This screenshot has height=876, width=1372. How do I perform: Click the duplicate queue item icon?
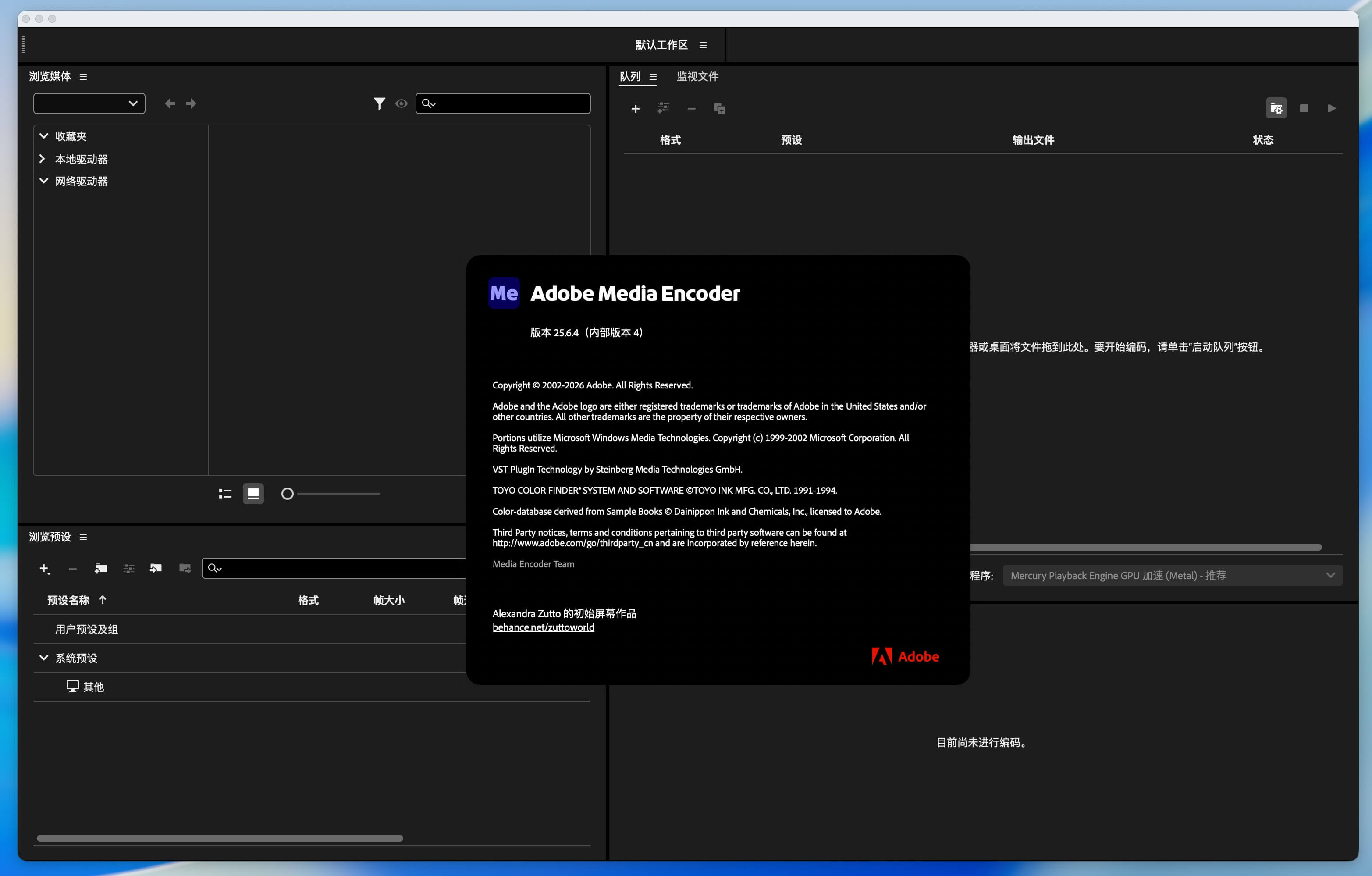click(x=719, y=108)
